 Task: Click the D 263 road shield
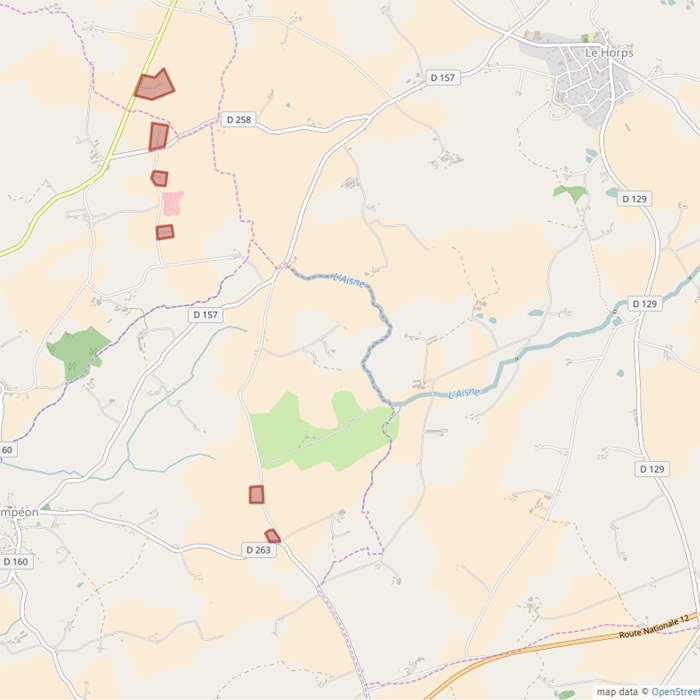[258, 550]
